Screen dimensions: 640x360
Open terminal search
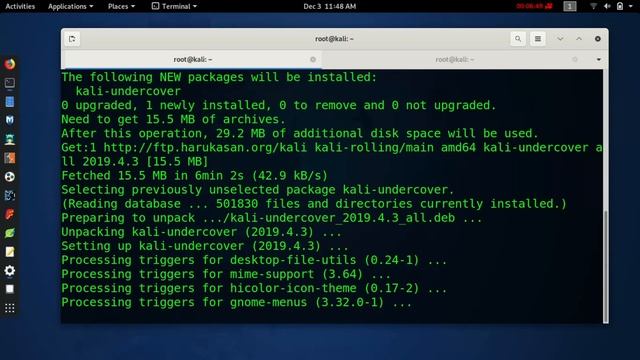[518, 39]
